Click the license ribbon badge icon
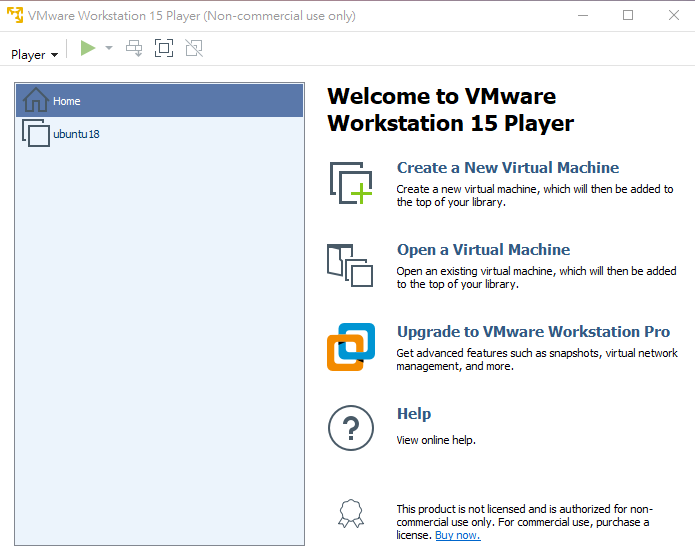The height and width of the screenshot is (560, 695). point(351,513)
